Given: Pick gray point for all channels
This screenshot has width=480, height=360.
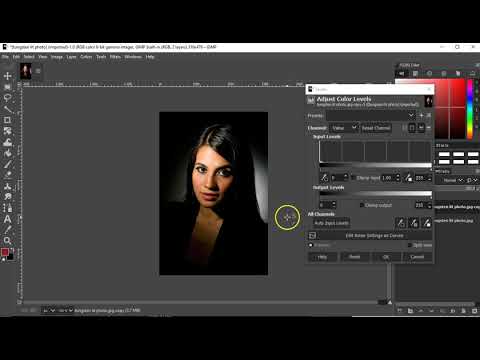Looking at the screenshot, I should tap(414, 223).
